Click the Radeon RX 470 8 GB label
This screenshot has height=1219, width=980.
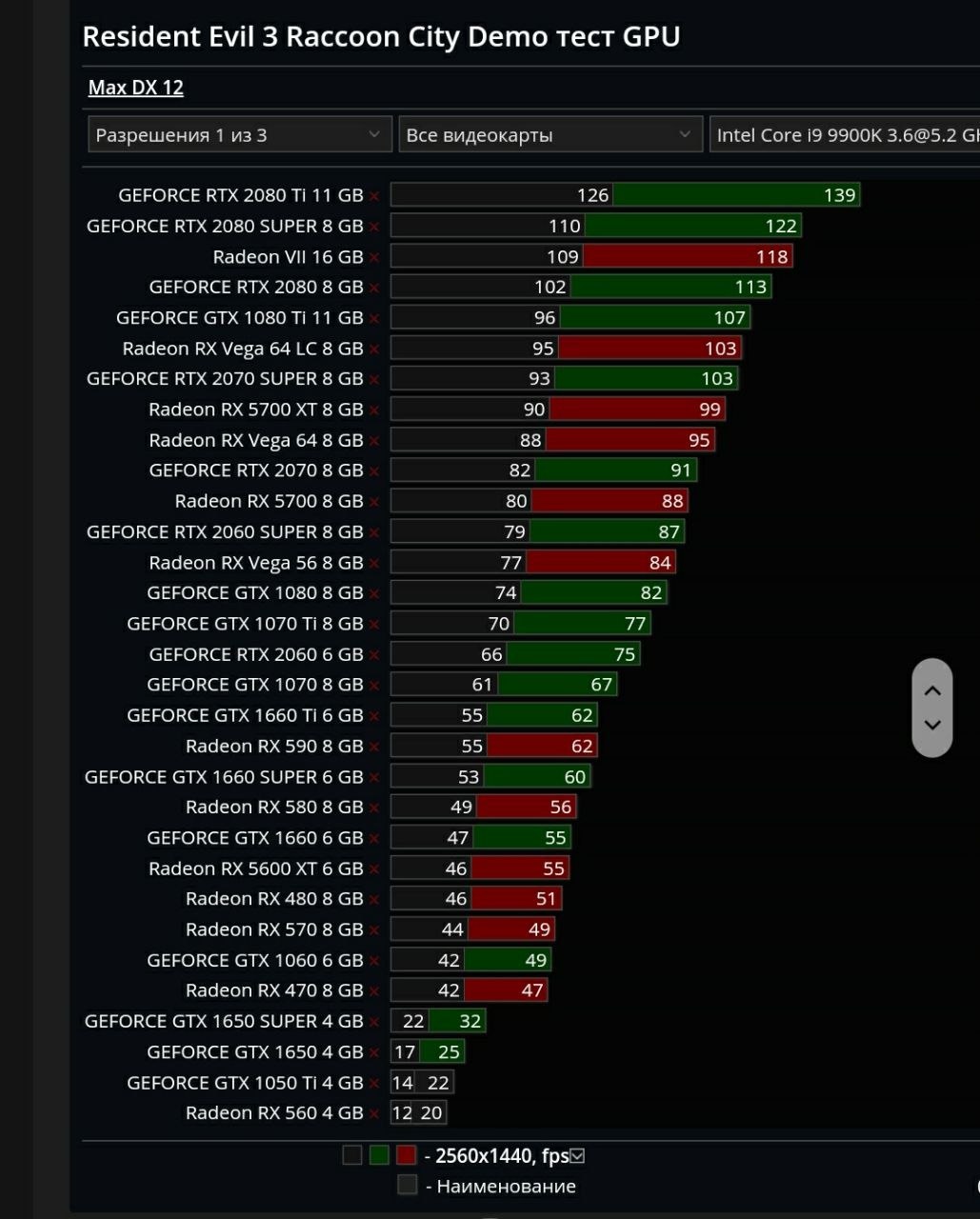[274, 990]
